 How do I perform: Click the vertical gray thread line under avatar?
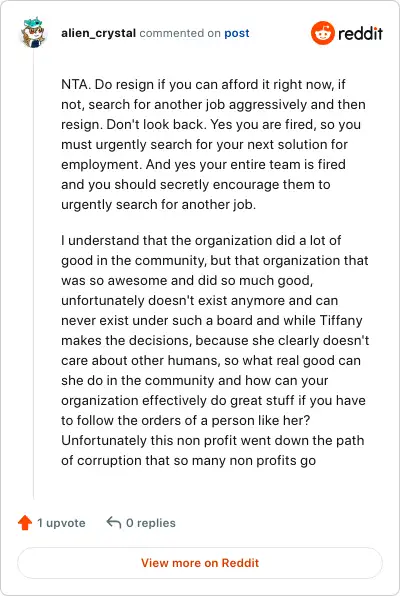33,274
